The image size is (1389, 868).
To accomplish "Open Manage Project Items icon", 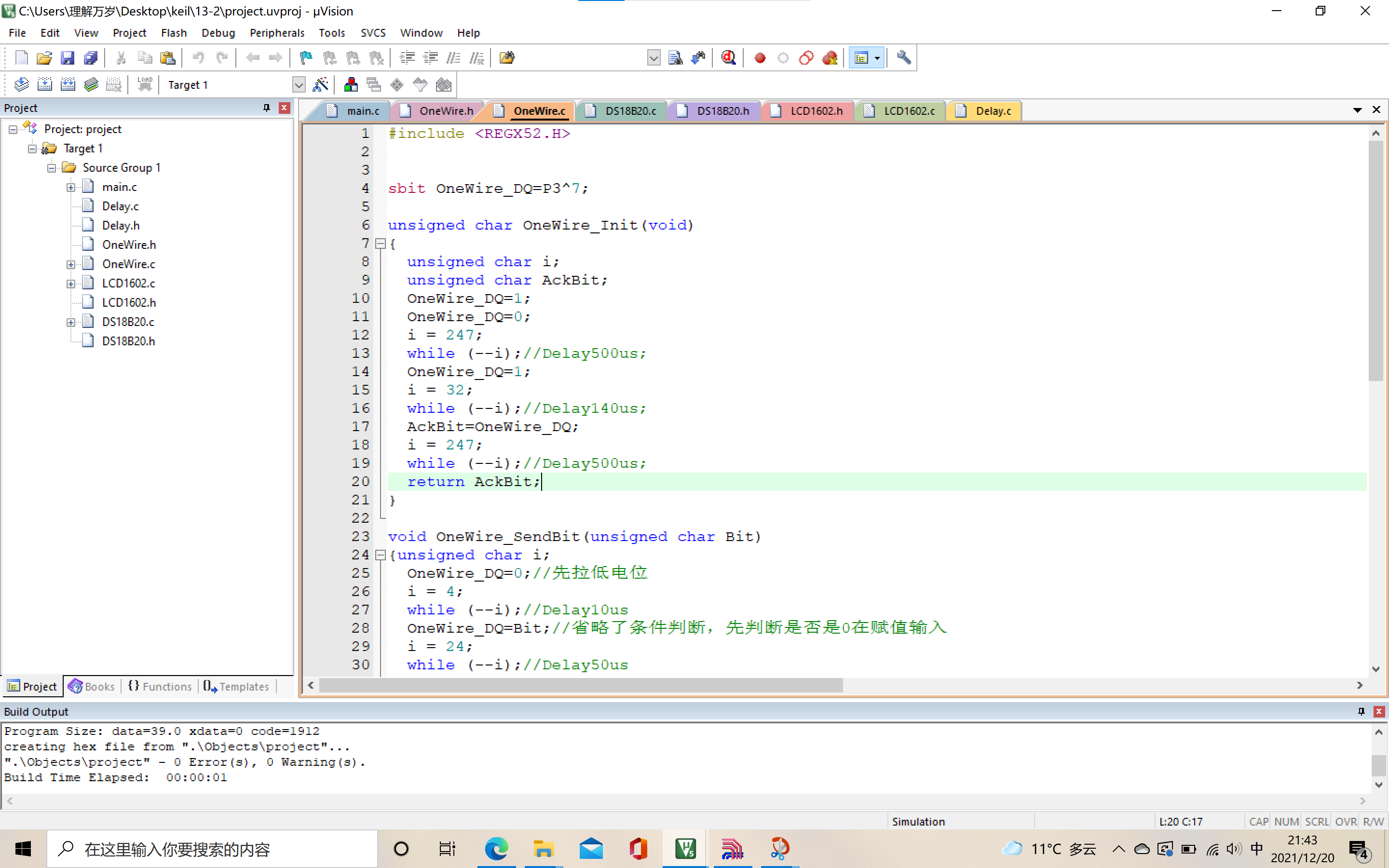I will pyautogui.click(x=351, y=84).
